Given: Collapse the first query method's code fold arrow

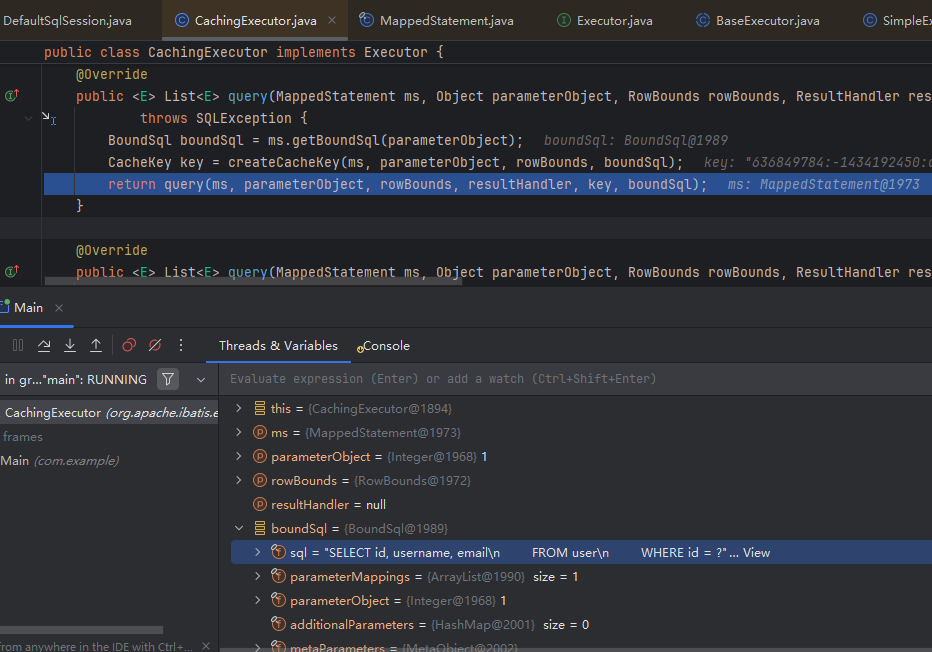Looking at the screenshot, I should click(x=28, y=118).
